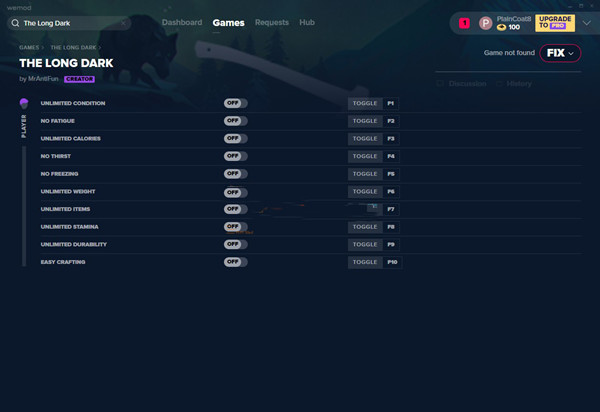Click the red notification badge
This screenshot has width=600, height=412.
coord(464,23)
